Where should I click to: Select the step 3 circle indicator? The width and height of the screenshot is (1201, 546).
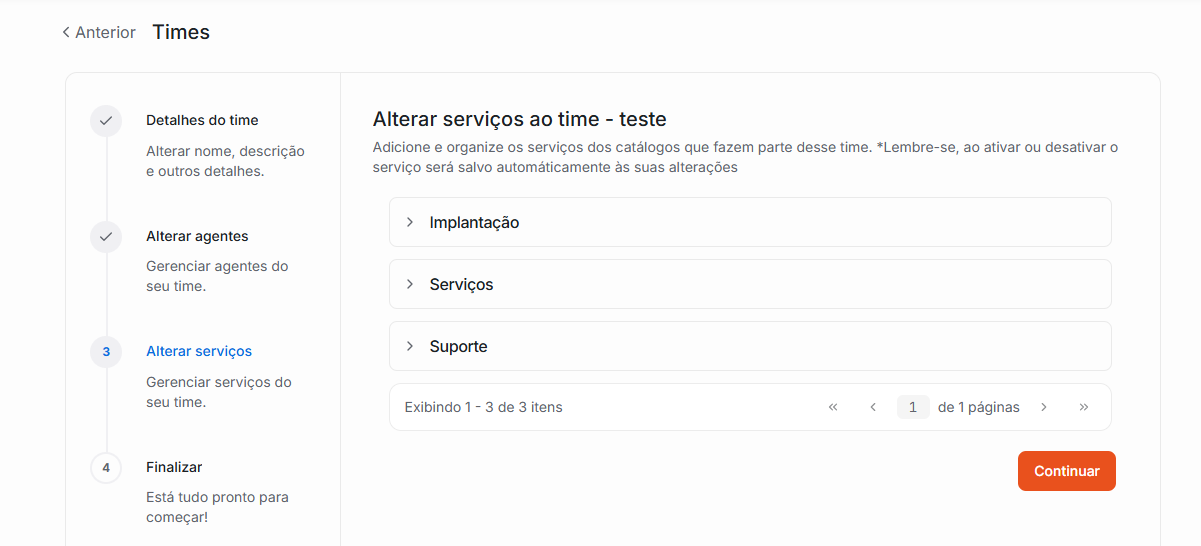(105, 352)
